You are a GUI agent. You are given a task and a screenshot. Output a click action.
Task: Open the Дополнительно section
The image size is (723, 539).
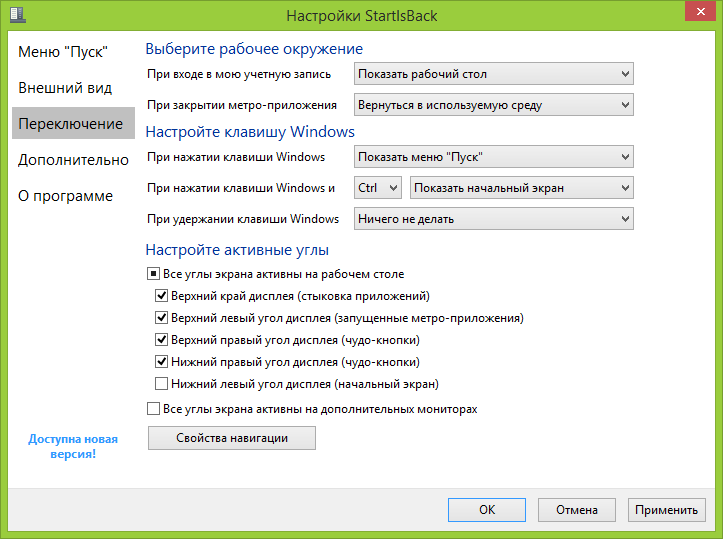(73, 160)
